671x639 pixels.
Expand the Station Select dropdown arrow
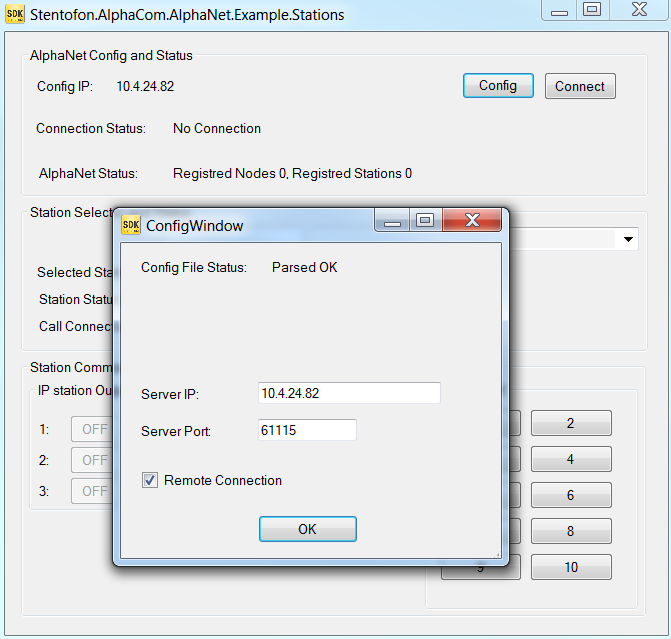[x=628, y=239]
